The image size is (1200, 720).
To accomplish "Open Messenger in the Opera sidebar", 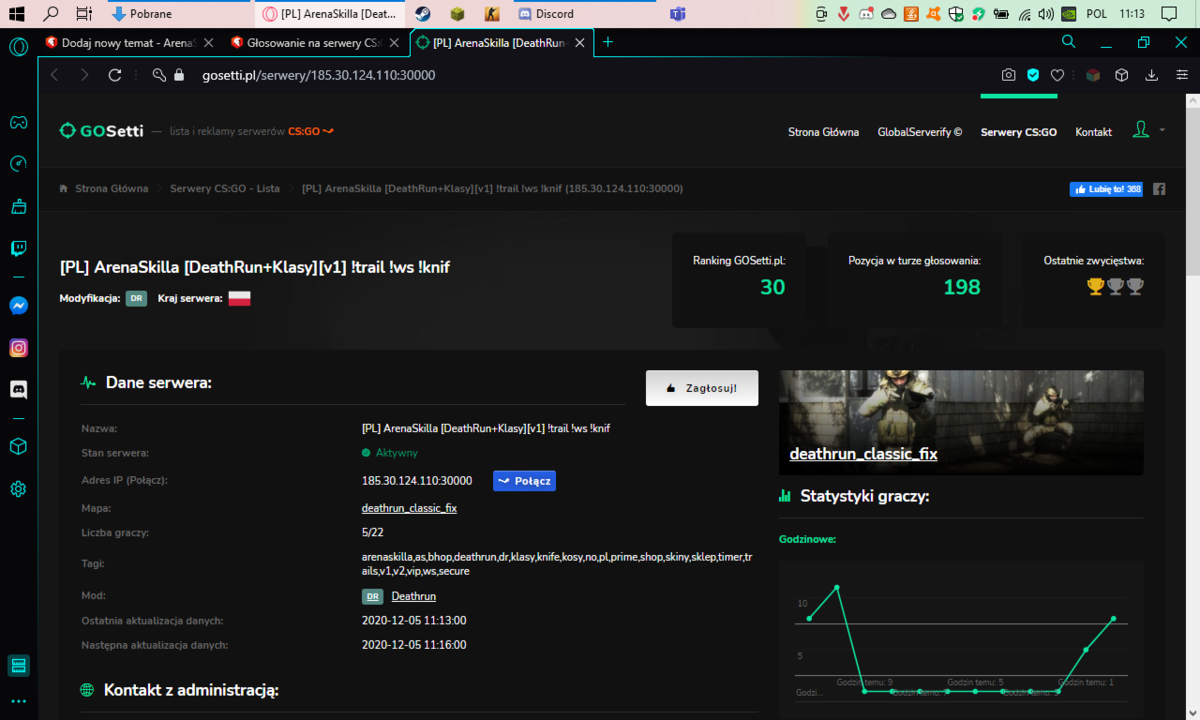I will click(18, 306).
